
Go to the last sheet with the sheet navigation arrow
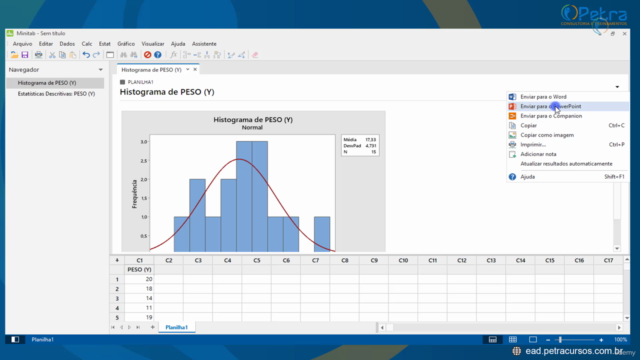[138, 327]
